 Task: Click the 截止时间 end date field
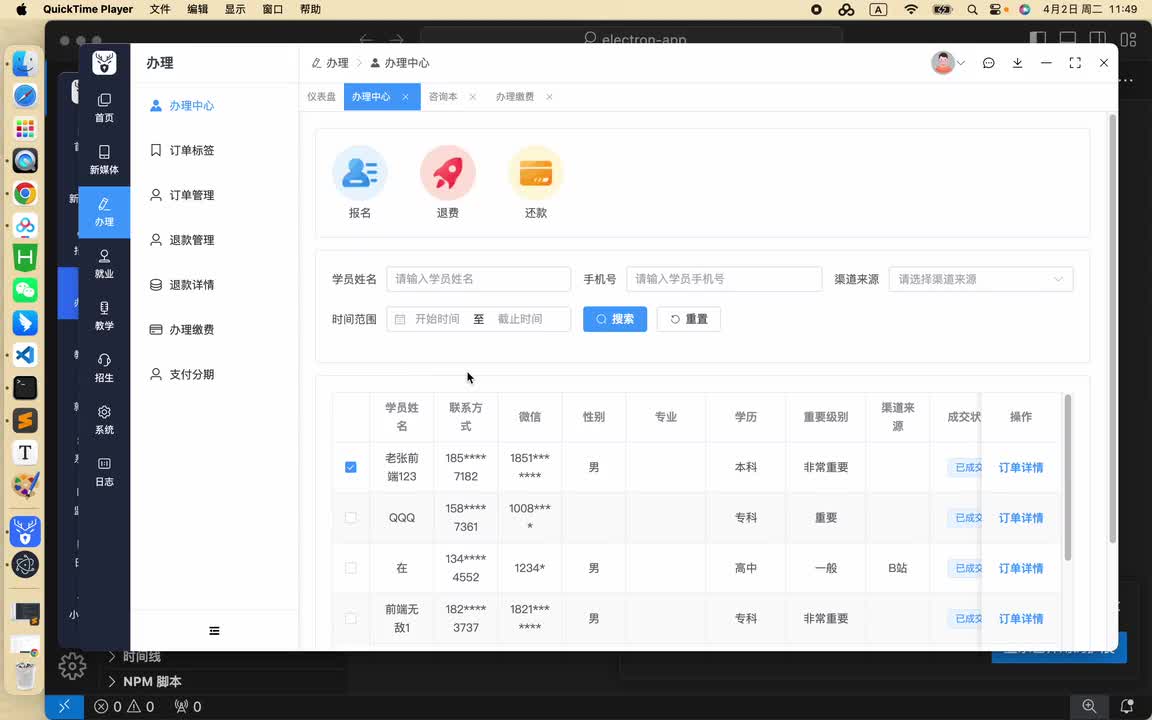pyautogui.click(x=520, y=319)
